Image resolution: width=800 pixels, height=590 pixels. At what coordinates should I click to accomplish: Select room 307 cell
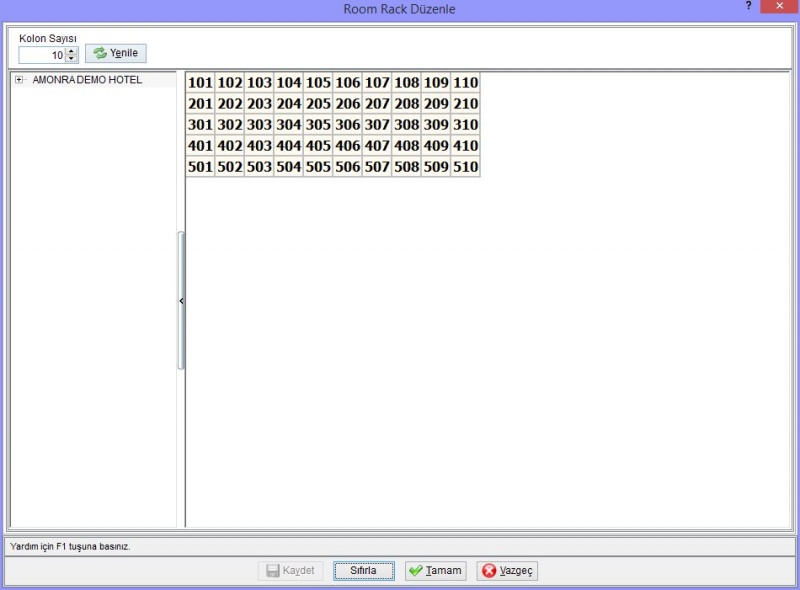[x=377, y=125]
